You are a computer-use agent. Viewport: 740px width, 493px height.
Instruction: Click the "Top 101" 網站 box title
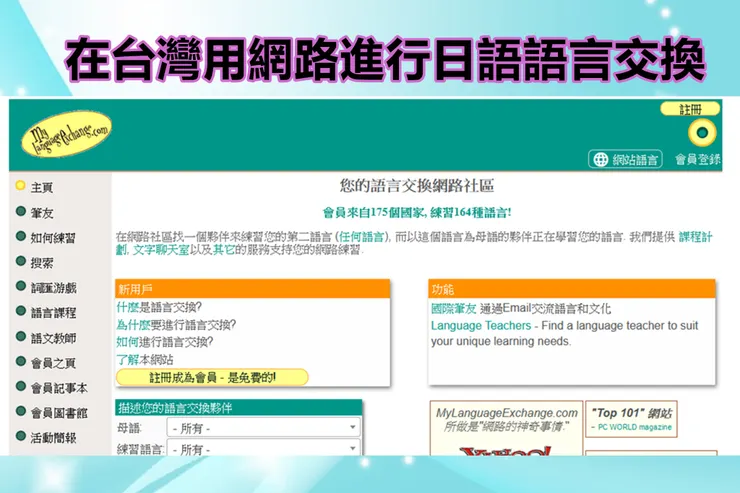pyautogui.click(x=631, y=413)
